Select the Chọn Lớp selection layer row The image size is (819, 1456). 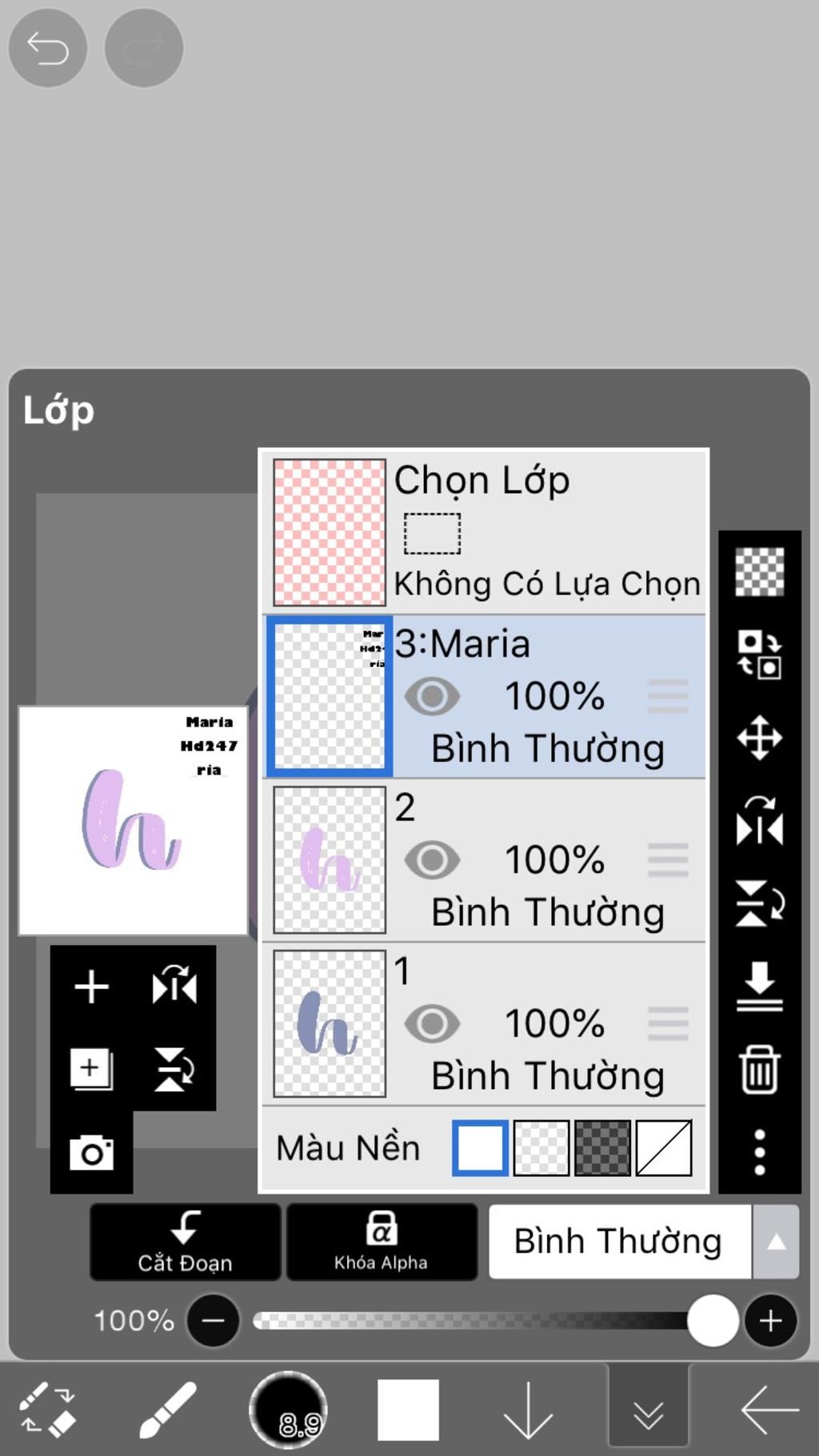[485, 532]
